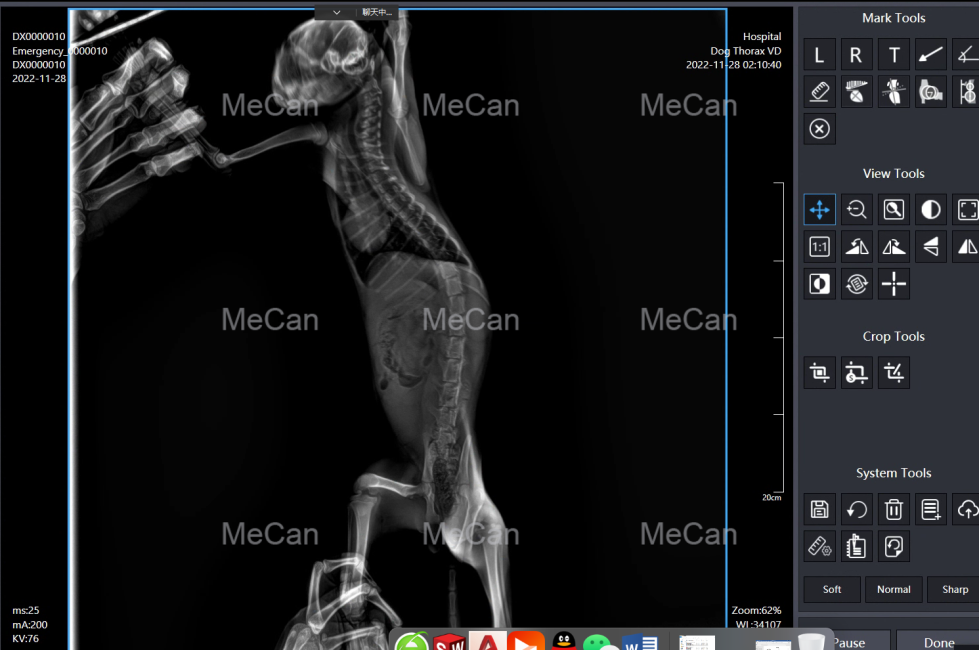Select the freeform crop tool
The width and height of the screenshot is (979, 650).
tap(893, 373)
